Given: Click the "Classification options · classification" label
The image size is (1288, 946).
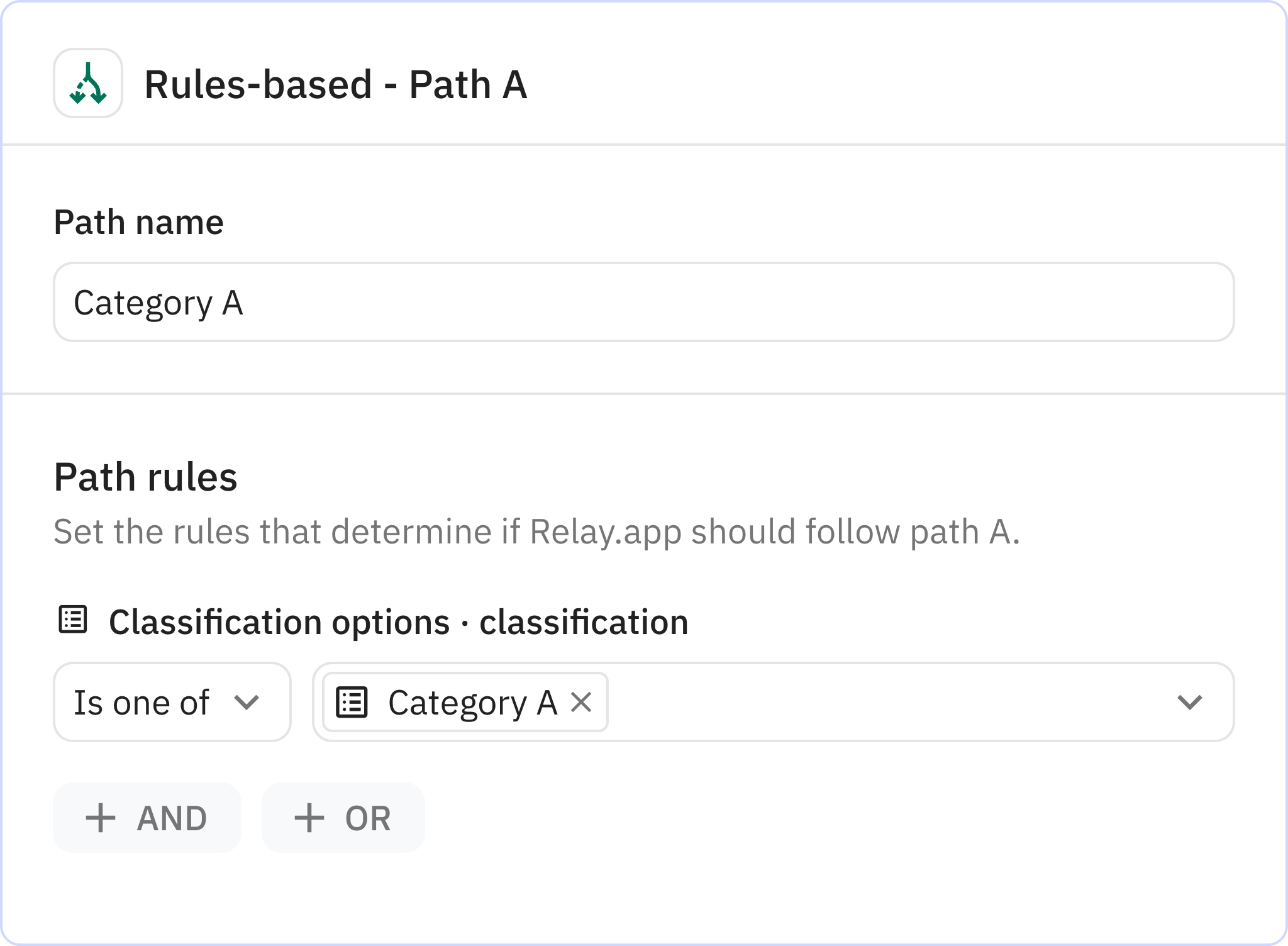Looking at the screenshot, I should tap(398, 622).
